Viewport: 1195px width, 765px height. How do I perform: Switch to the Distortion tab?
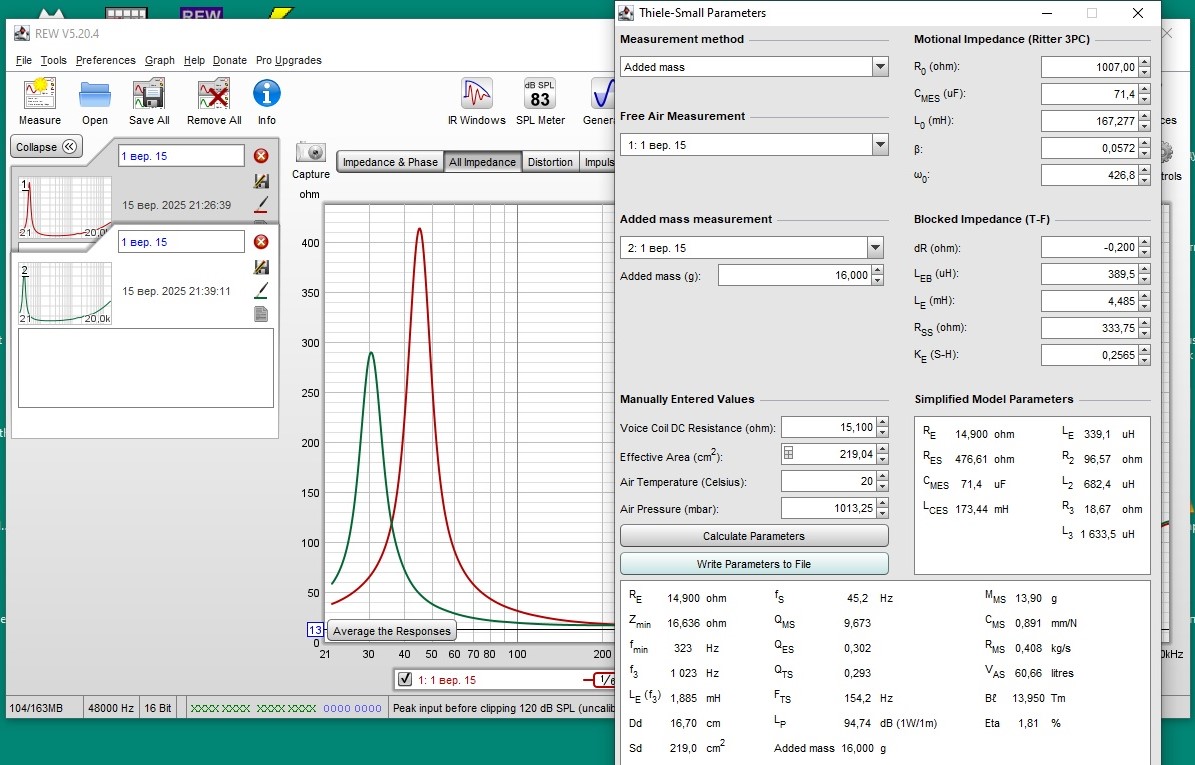tap(550, 162)
